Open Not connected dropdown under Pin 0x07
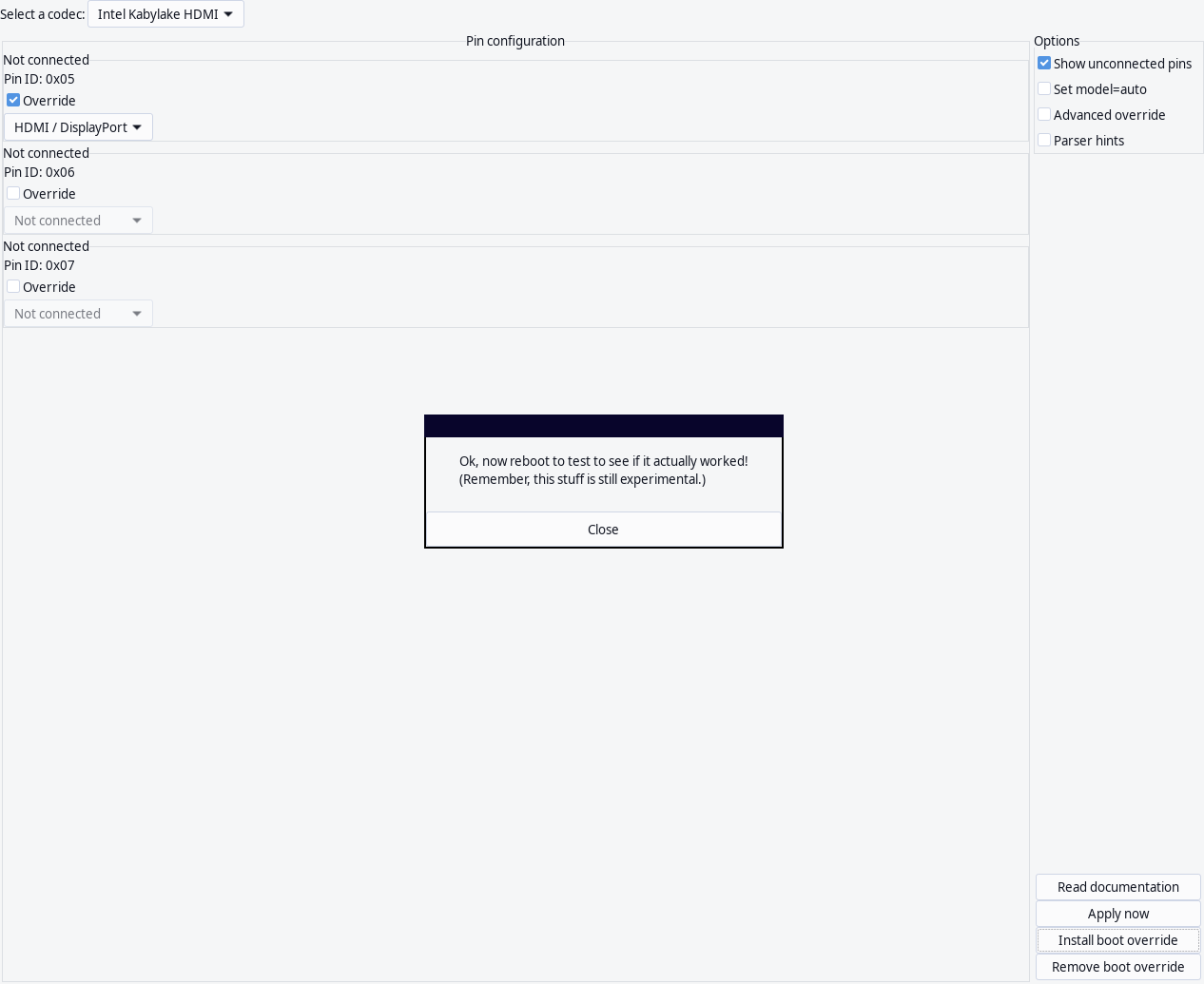The image size is (1204, 984). (x=78, y=314)
